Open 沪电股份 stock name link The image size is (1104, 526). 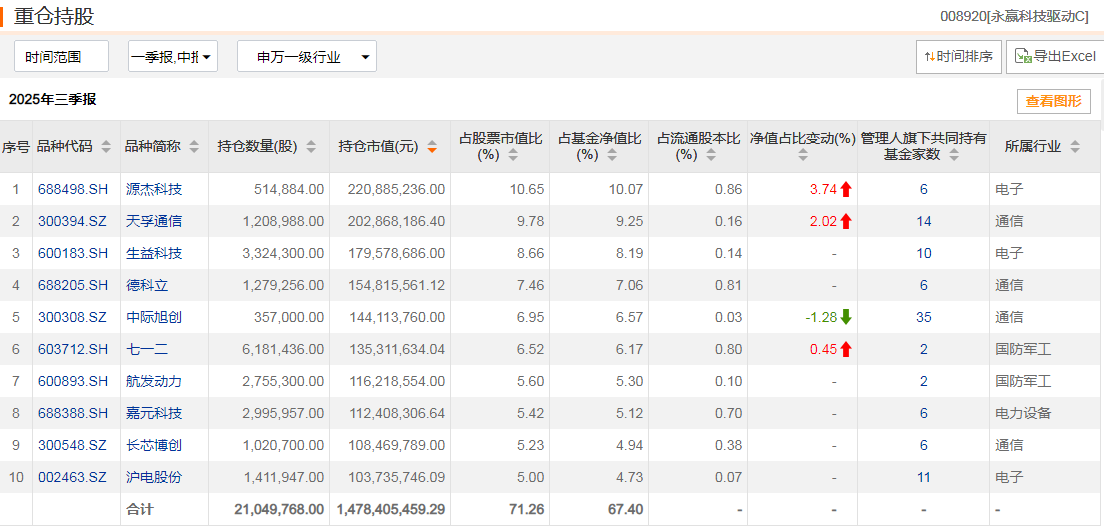click(153, 477)
